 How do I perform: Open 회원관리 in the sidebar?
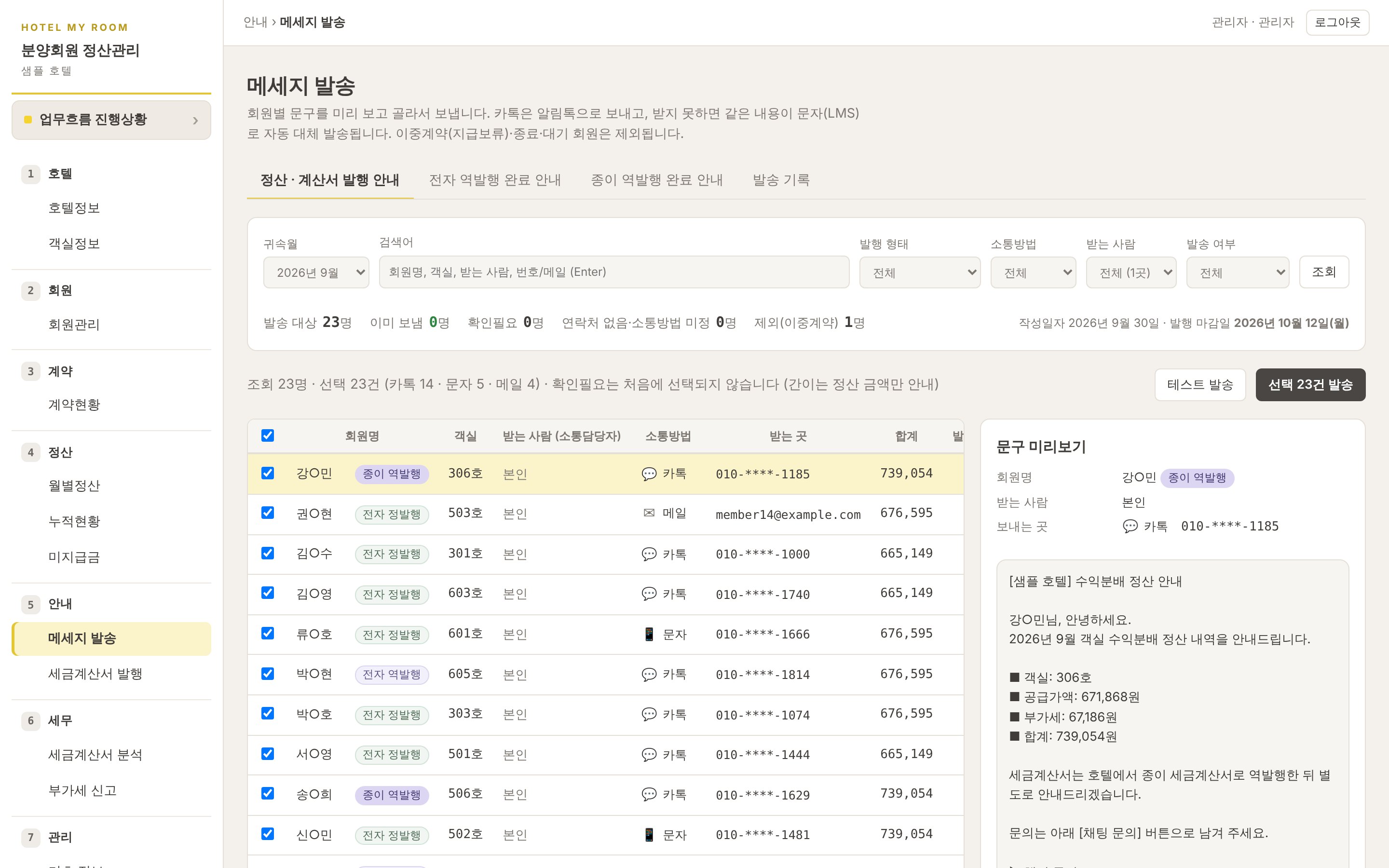(111, 325)
